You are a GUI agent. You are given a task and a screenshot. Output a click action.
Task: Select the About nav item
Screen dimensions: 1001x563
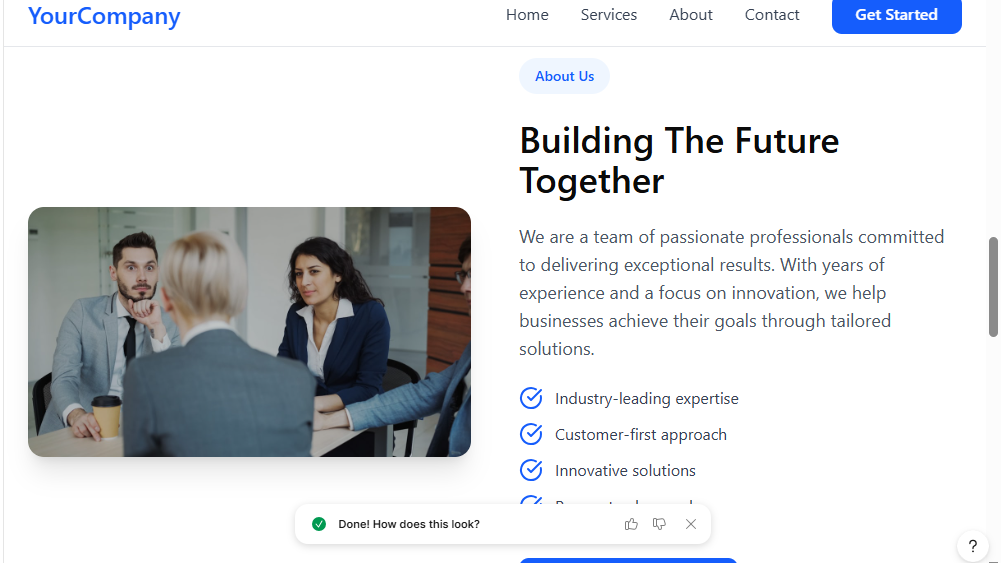691,15
